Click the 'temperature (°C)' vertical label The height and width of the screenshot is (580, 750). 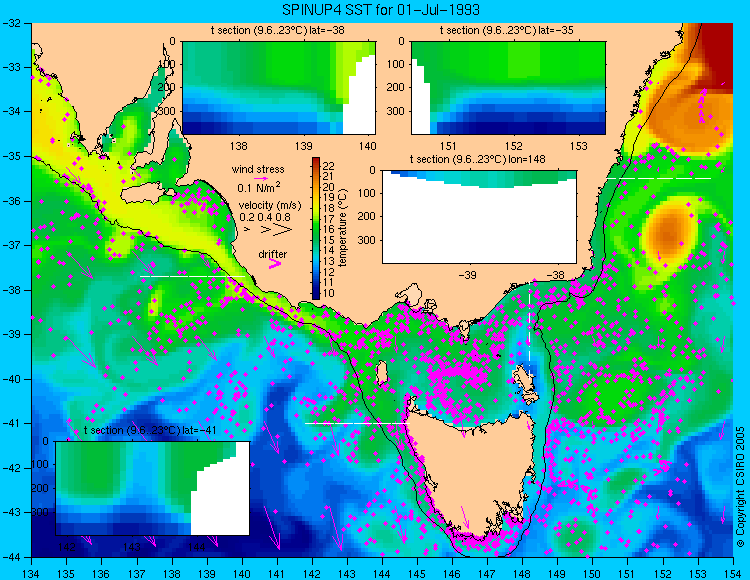(x=342, y=228)
